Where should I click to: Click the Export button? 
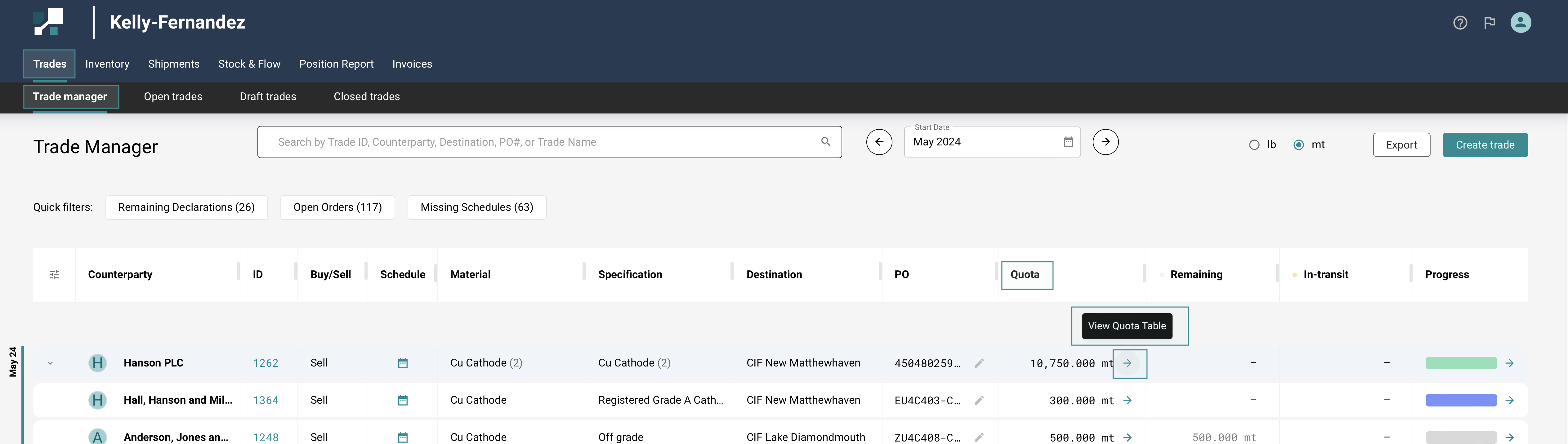point(1400,145)
